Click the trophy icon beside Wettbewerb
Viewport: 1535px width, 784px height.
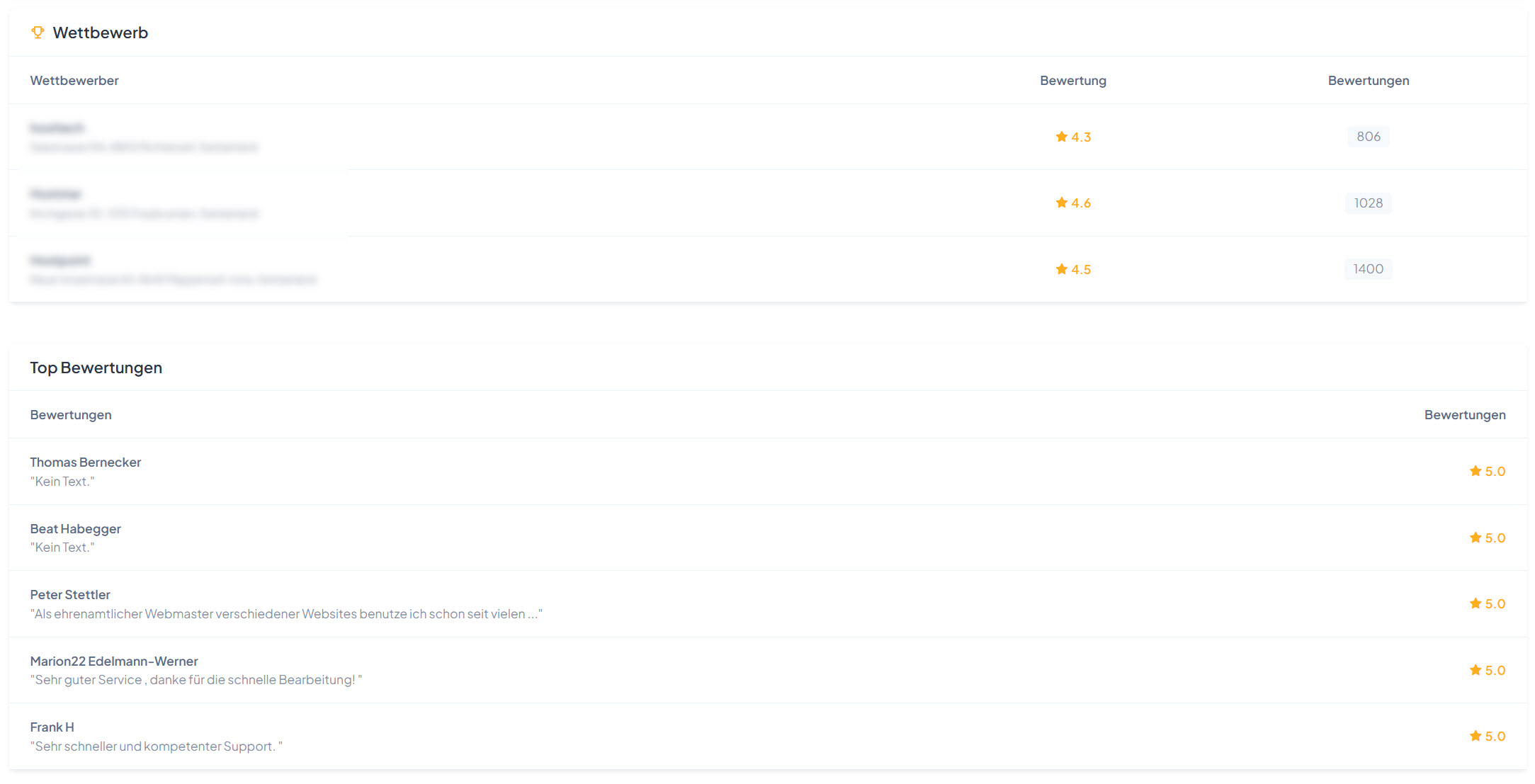(38, 33)
